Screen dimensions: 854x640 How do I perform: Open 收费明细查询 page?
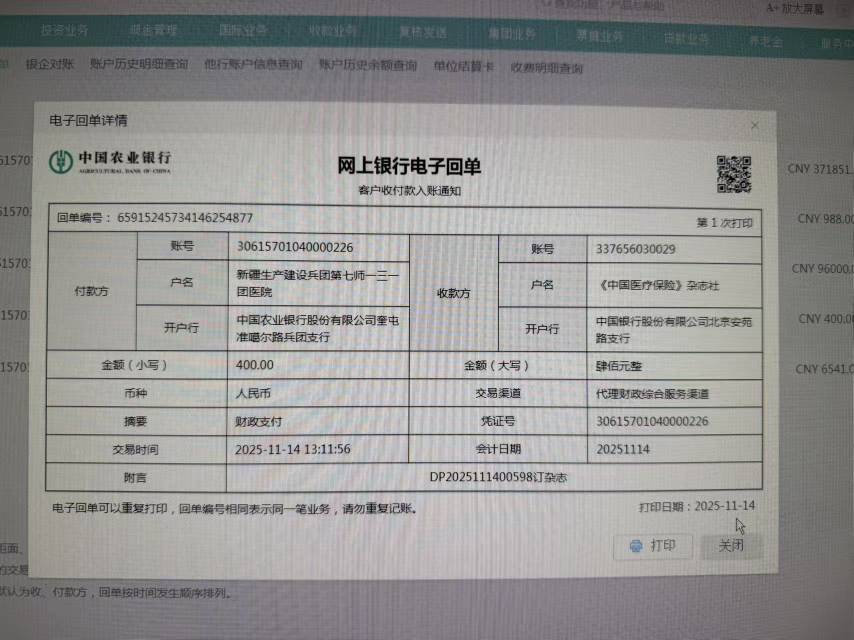(546, 69)
